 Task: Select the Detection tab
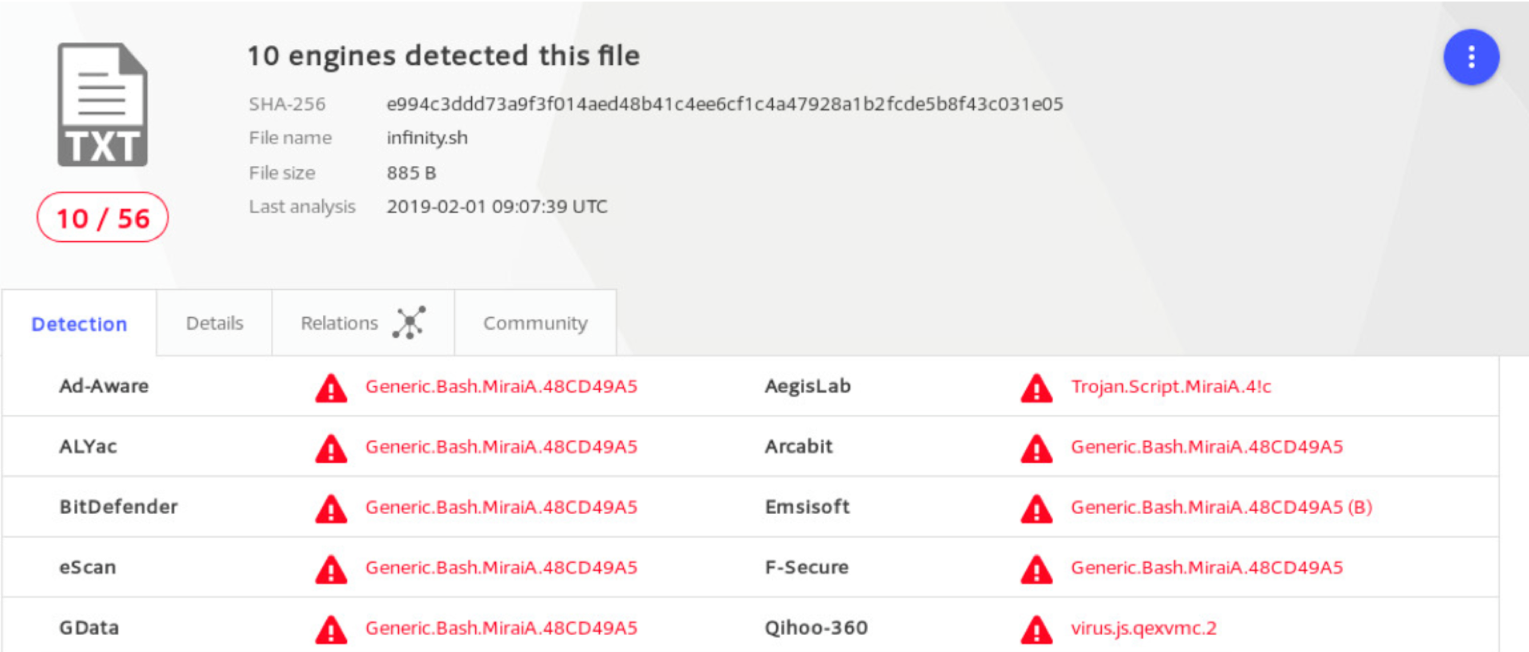(78, 324)
